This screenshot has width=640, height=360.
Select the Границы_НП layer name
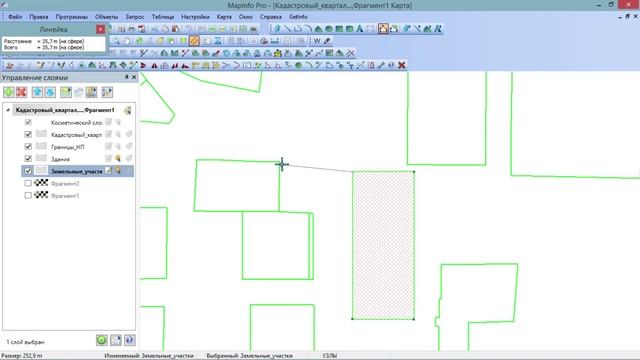coord(67,147)
